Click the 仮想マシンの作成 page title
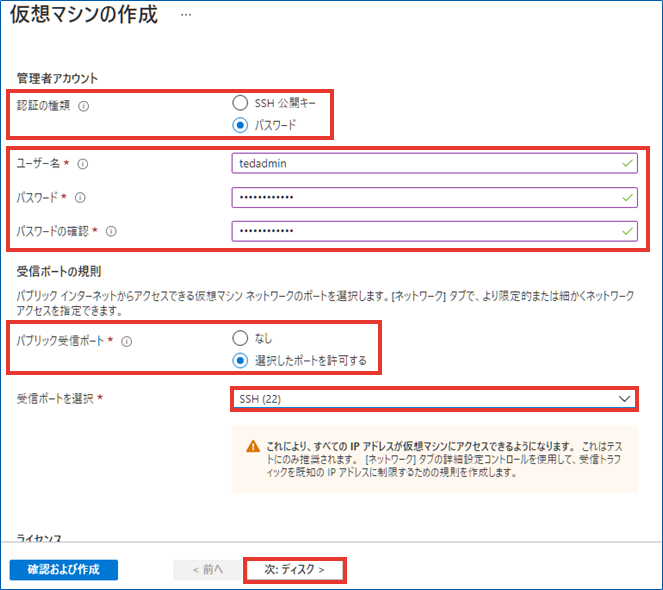 (84, 15)
